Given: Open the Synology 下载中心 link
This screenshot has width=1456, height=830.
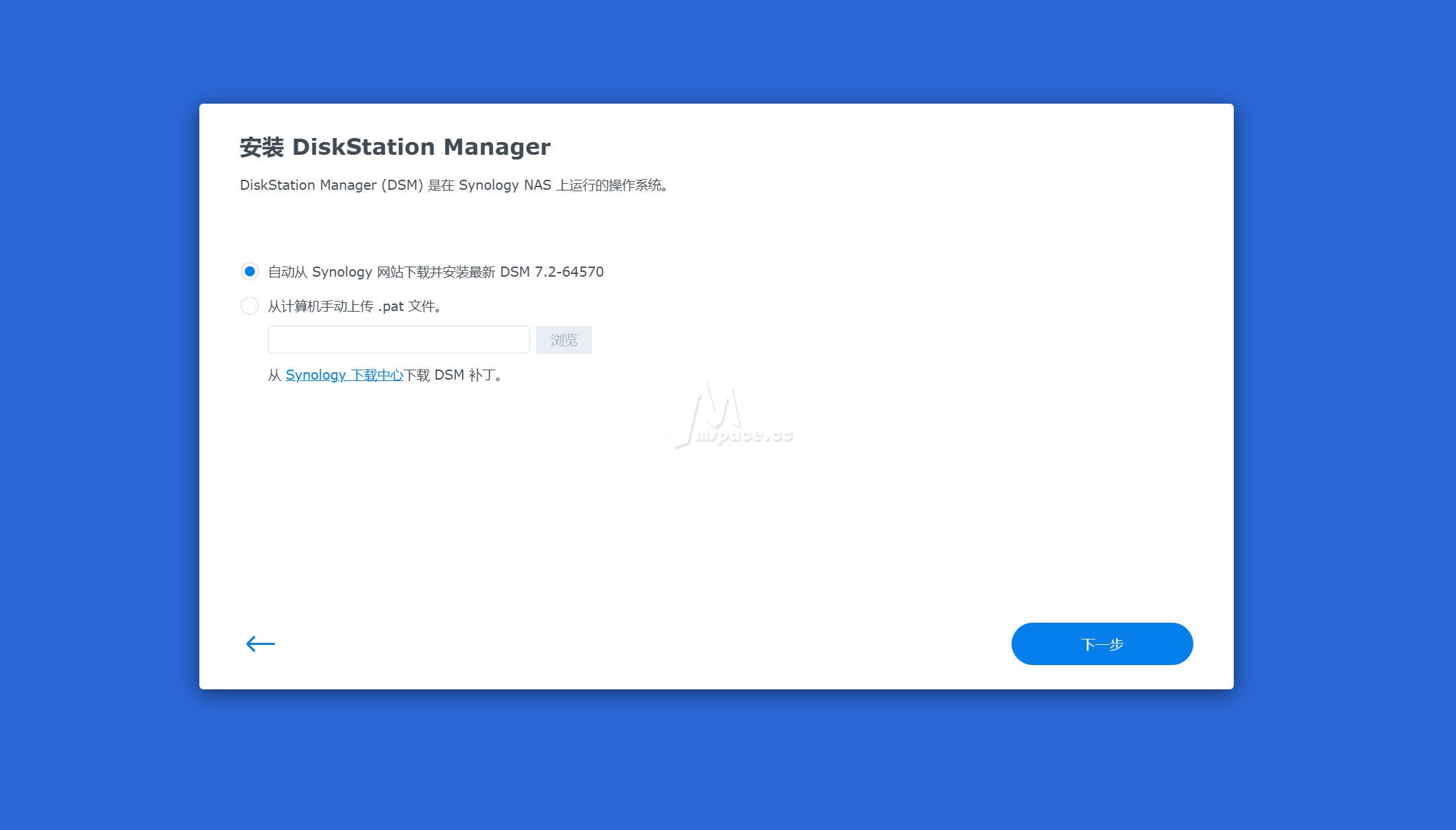Looking at the screenshot, I should 344,375.
